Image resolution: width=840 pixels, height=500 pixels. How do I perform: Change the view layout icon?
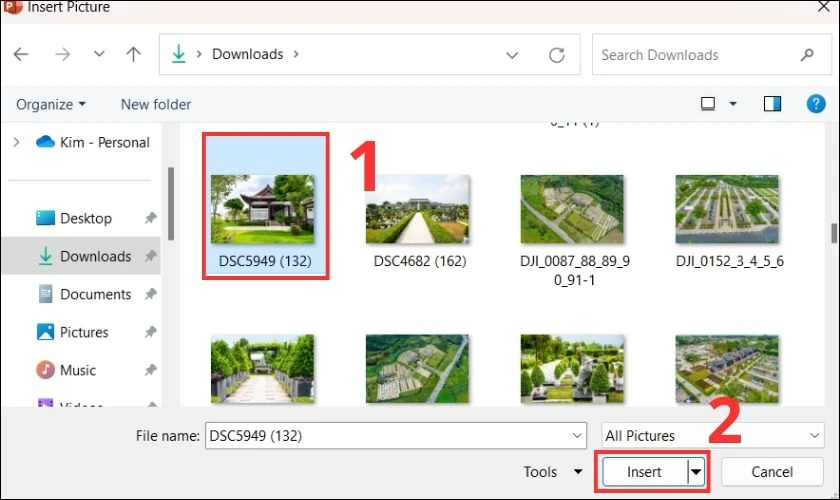(708, 103)
